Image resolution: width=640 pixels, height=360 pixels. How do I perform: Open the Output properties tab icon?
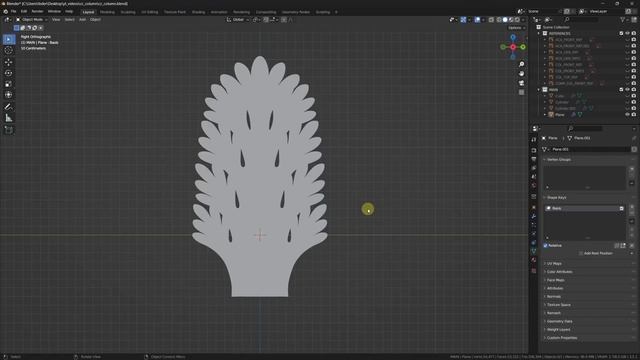(533, 159)
